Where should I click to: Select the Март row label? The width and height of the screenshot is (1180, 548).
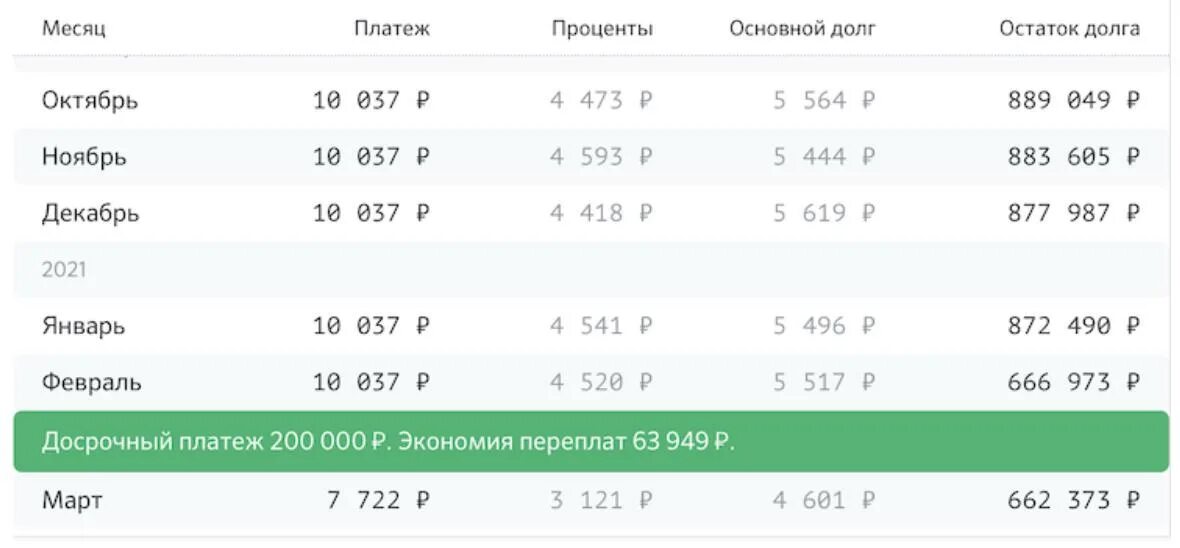71,501
